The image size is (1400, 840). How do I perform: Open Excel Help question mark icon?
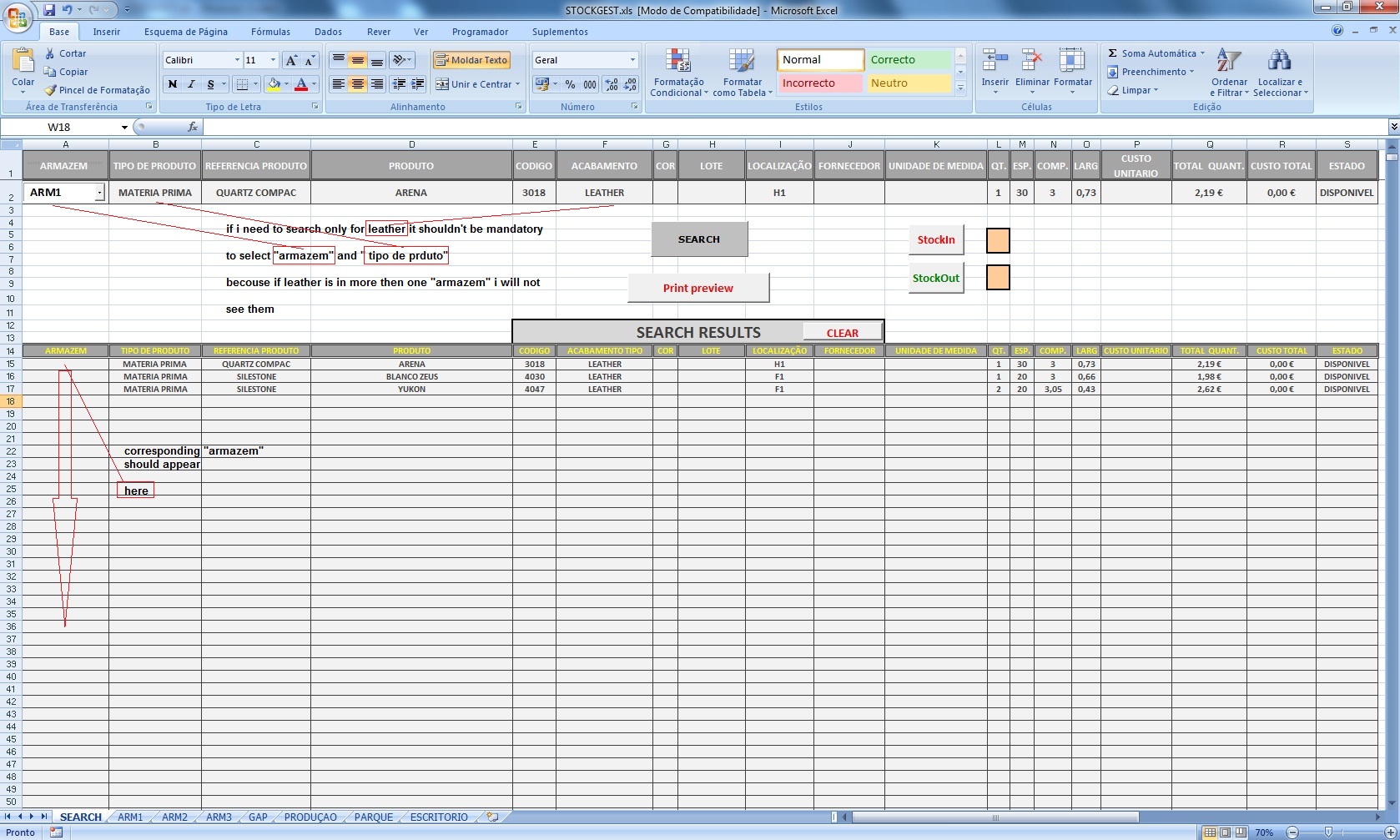(1337, 31)
